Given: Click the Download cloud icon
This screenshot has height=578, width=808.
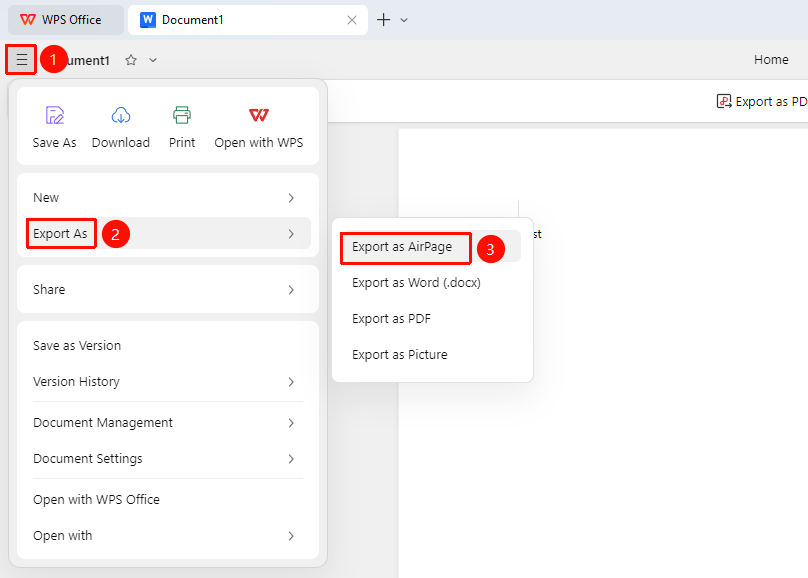Looking at the screenshot, I should [x=121, y=115].
